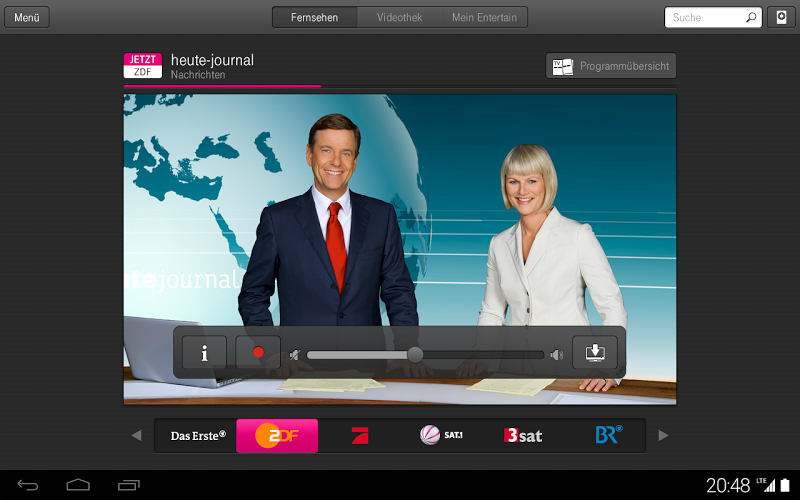Show next channels with the right arrow
Image resolution: width=800 pixels, height=500 pixels.
click(x=663, y=435)
